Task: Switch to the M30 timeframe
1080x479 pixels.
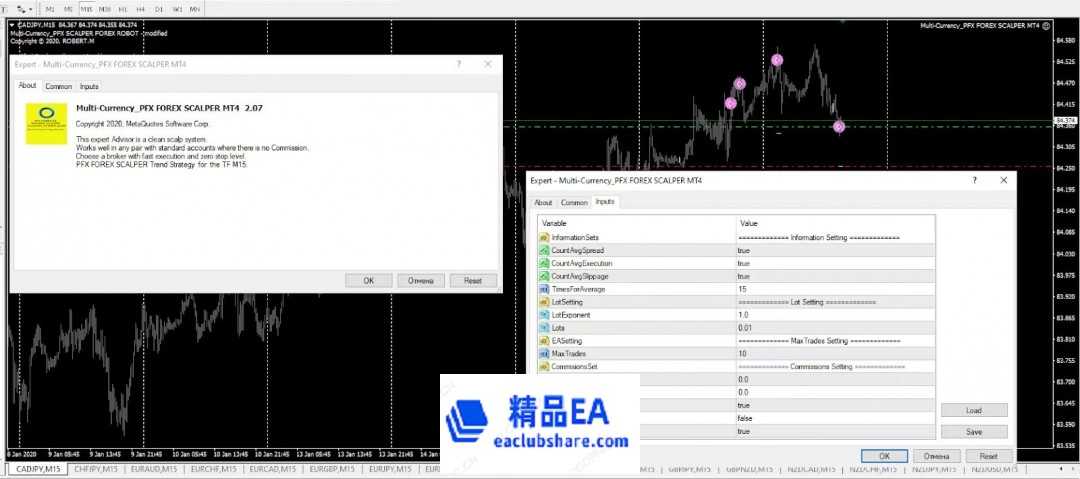Action: click(105, 8)
